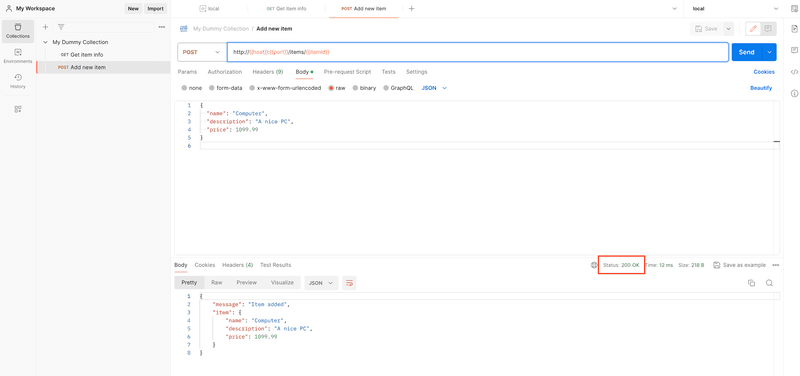Open the configure workspace sidebar icon
The height and width of the screenshot is (376, 800).
click(18, 109)
